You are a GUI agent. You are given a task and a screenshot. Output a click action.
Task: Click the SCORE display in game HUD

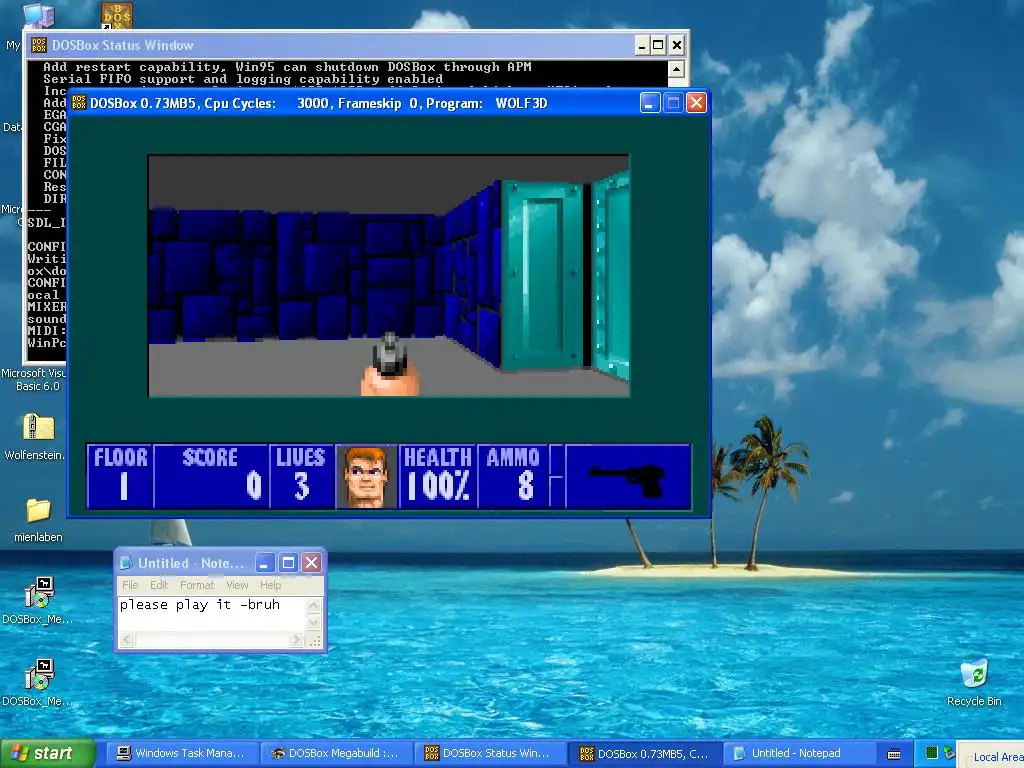(212, 475)
